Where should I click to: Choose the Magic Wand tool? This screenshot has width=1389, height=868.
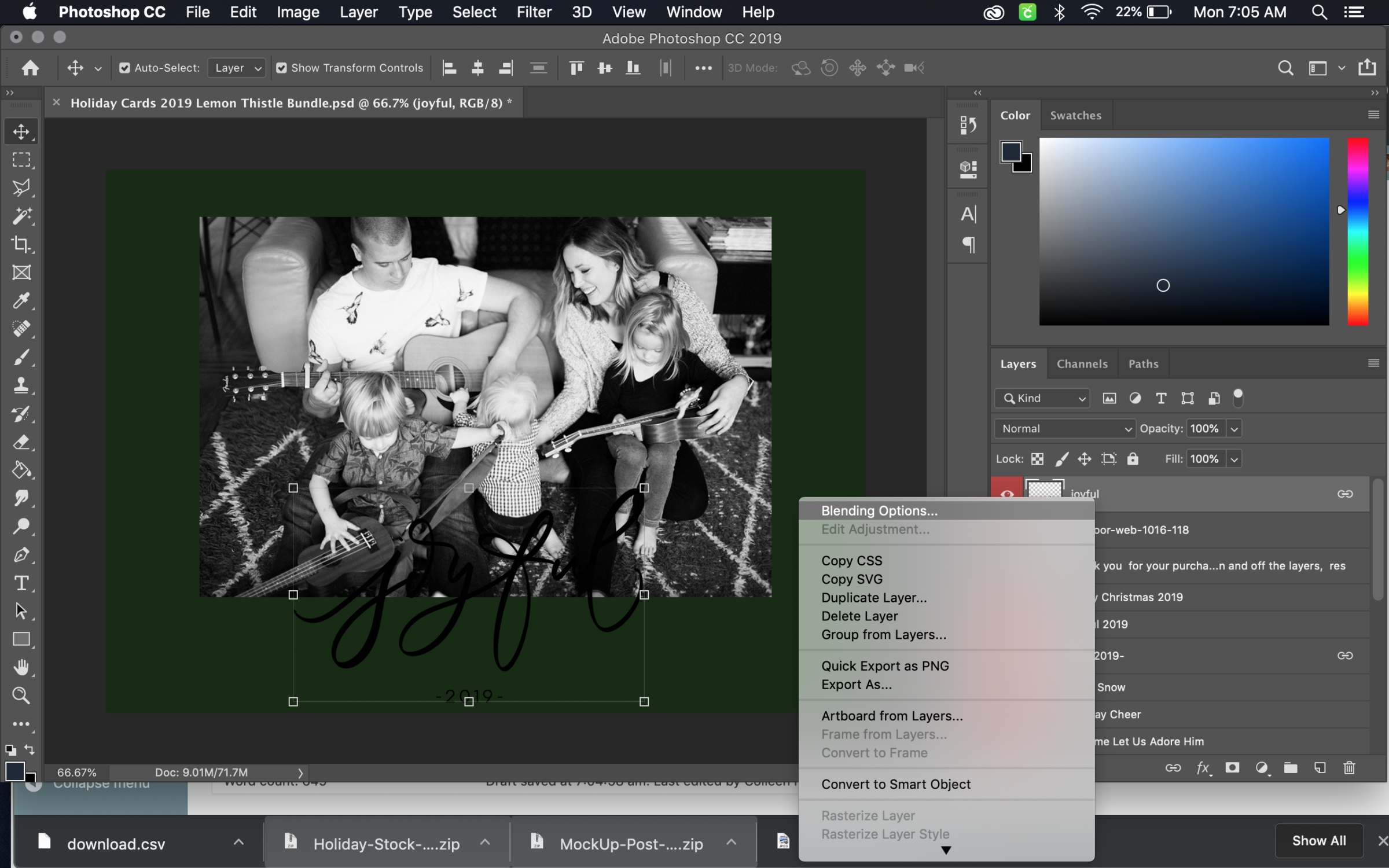click(x=21, y=216)
